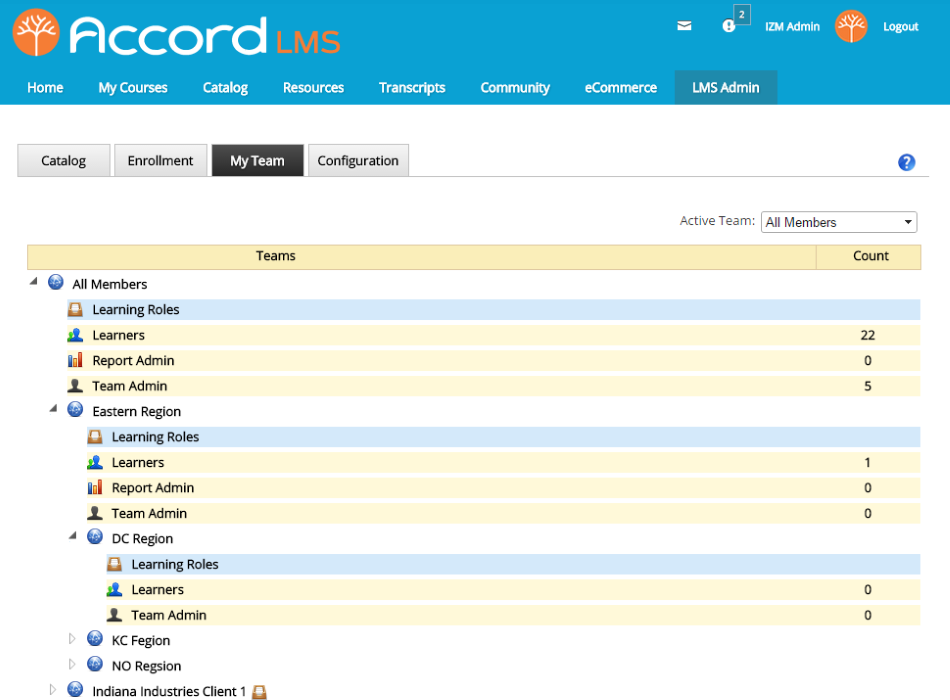Click the Logout link

coord(900,27)
